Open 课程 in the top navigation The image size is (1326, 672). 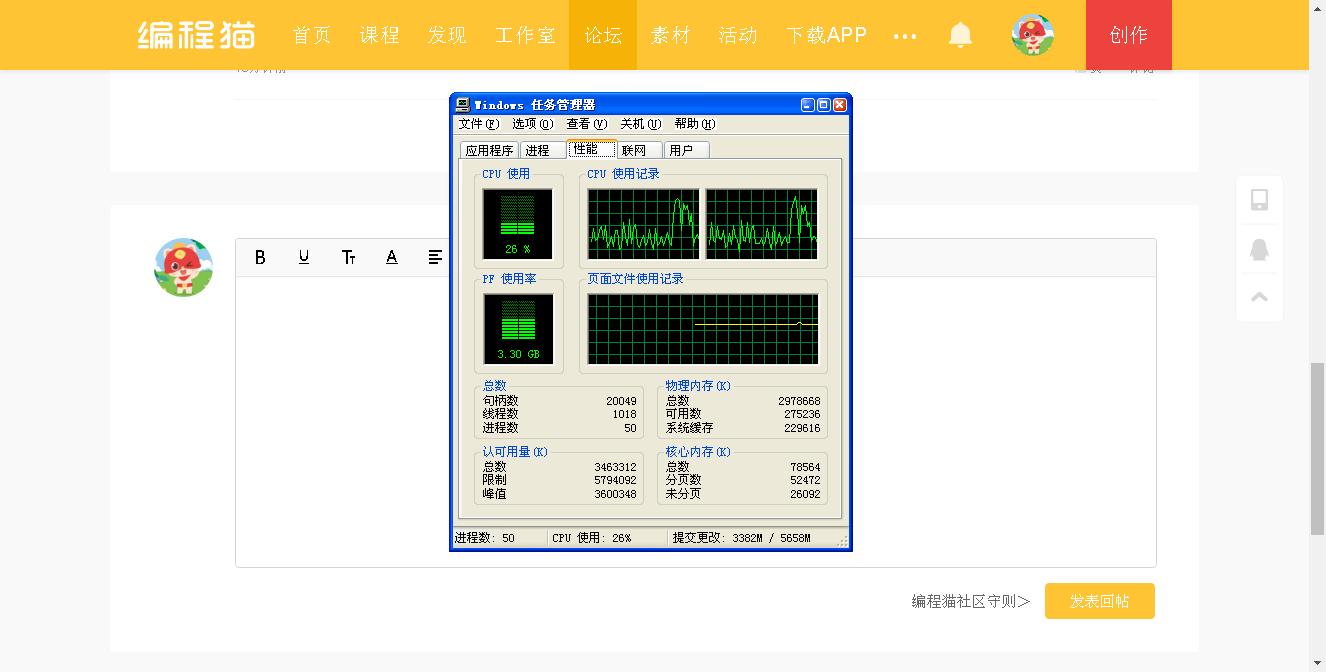pyautogui.click(x=380, y=35)
